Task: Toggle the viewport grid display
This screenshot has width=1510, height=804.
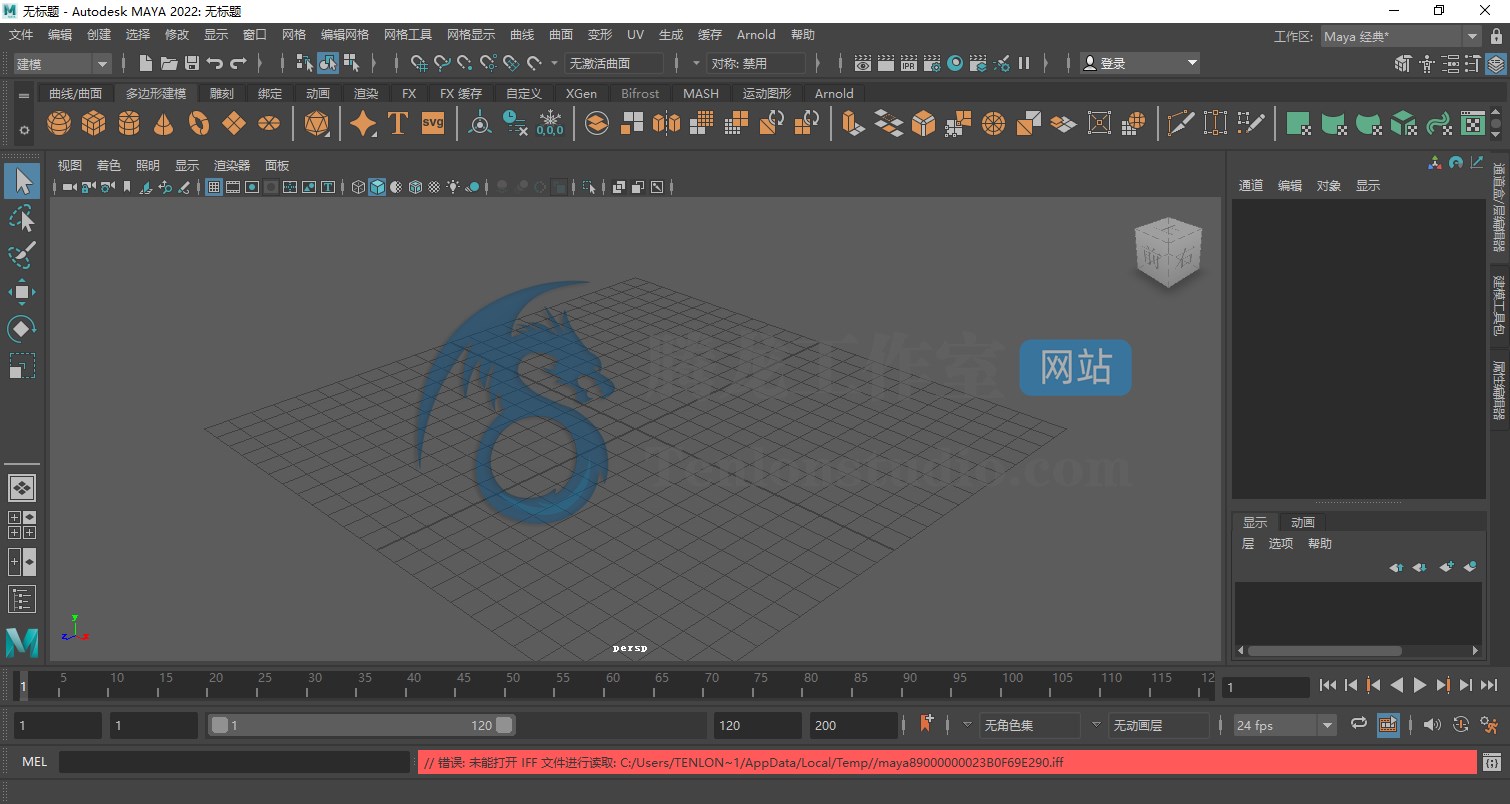Action: [x=214, y=187]
